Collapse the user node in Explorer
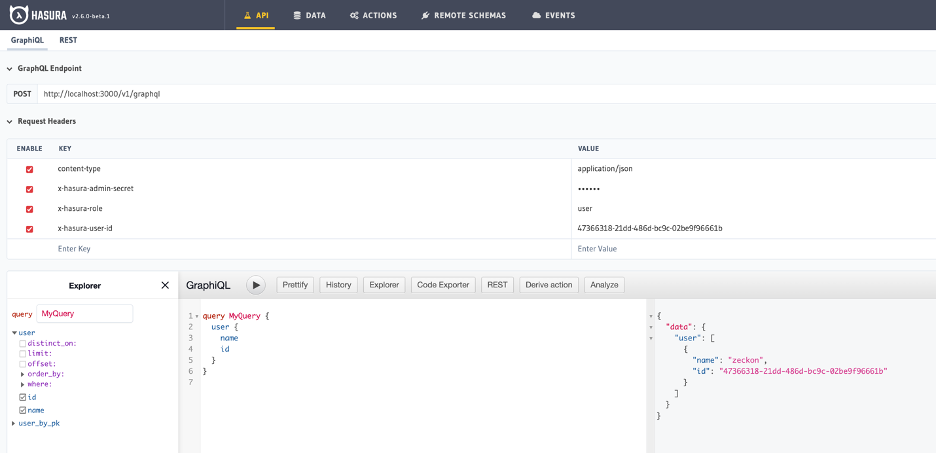The image size is (936, 454). pos(15,333)
